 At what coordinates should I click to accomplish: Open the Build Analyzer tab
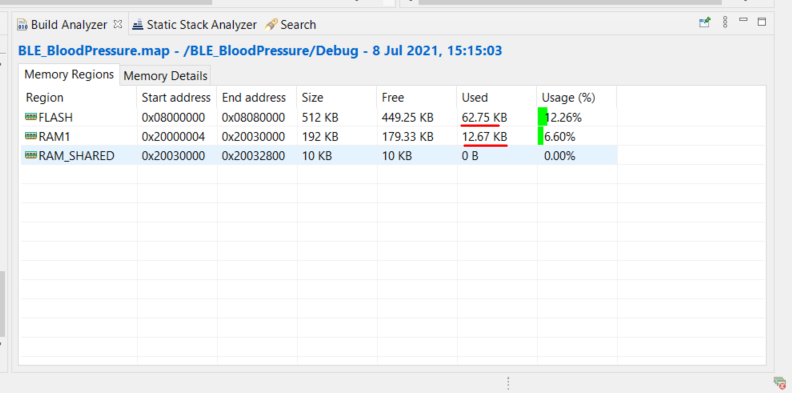click(69, 24)
